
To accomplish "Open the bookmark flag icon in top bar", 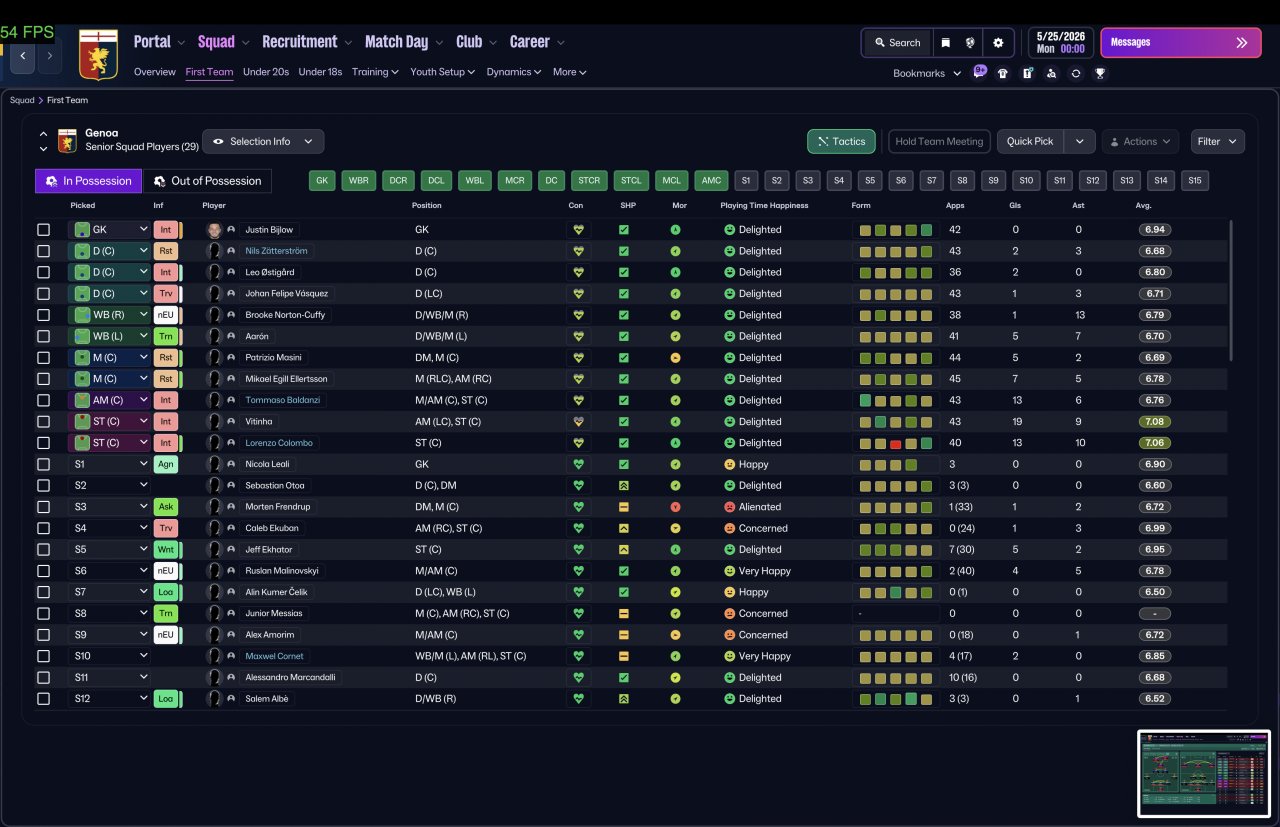I will tap(945, 43).
